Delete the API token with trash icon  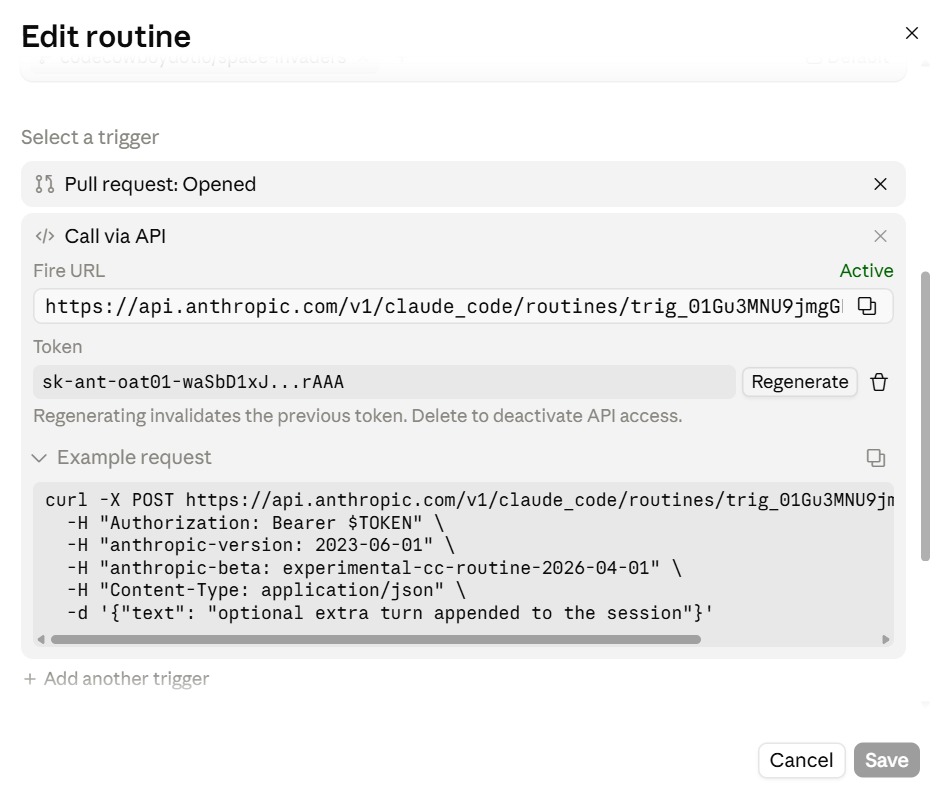click(x=879, y=382)
